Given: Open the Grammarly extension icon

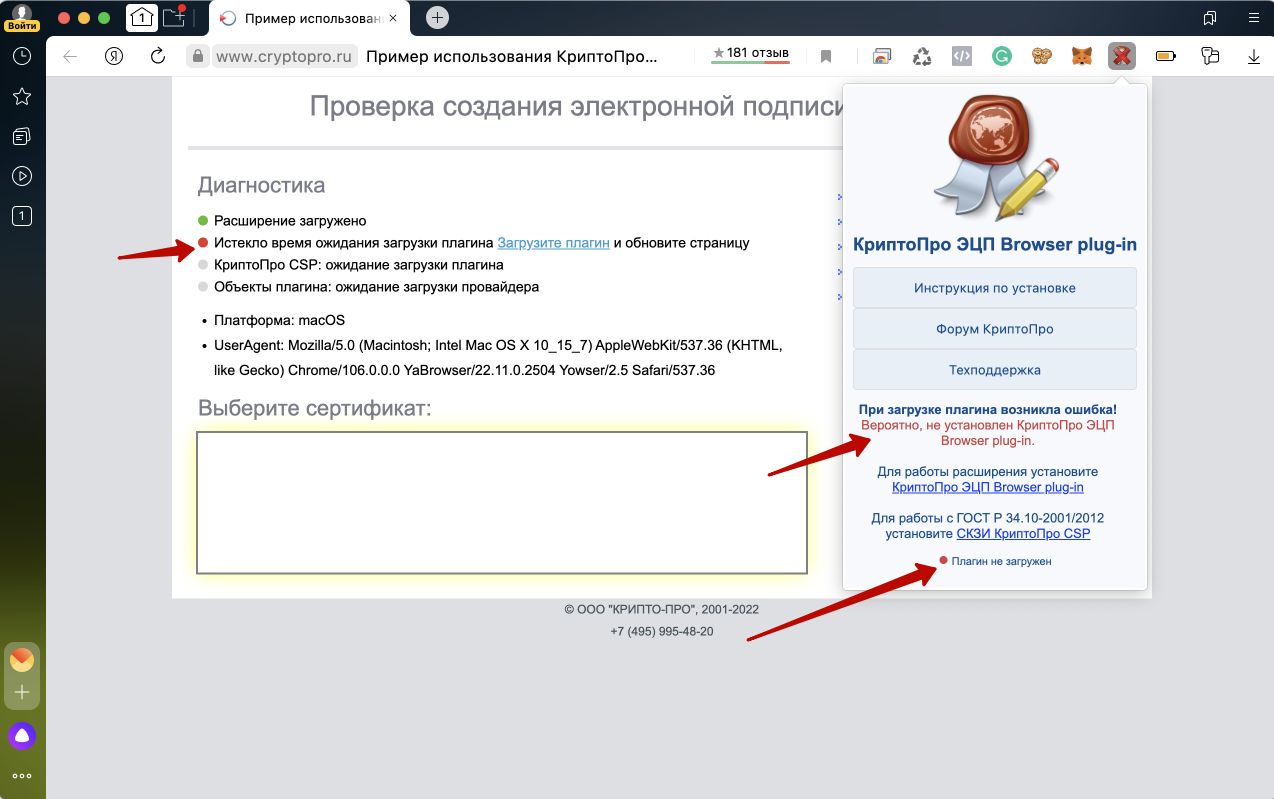Looking at the screenshot, I should (1001, 57).
